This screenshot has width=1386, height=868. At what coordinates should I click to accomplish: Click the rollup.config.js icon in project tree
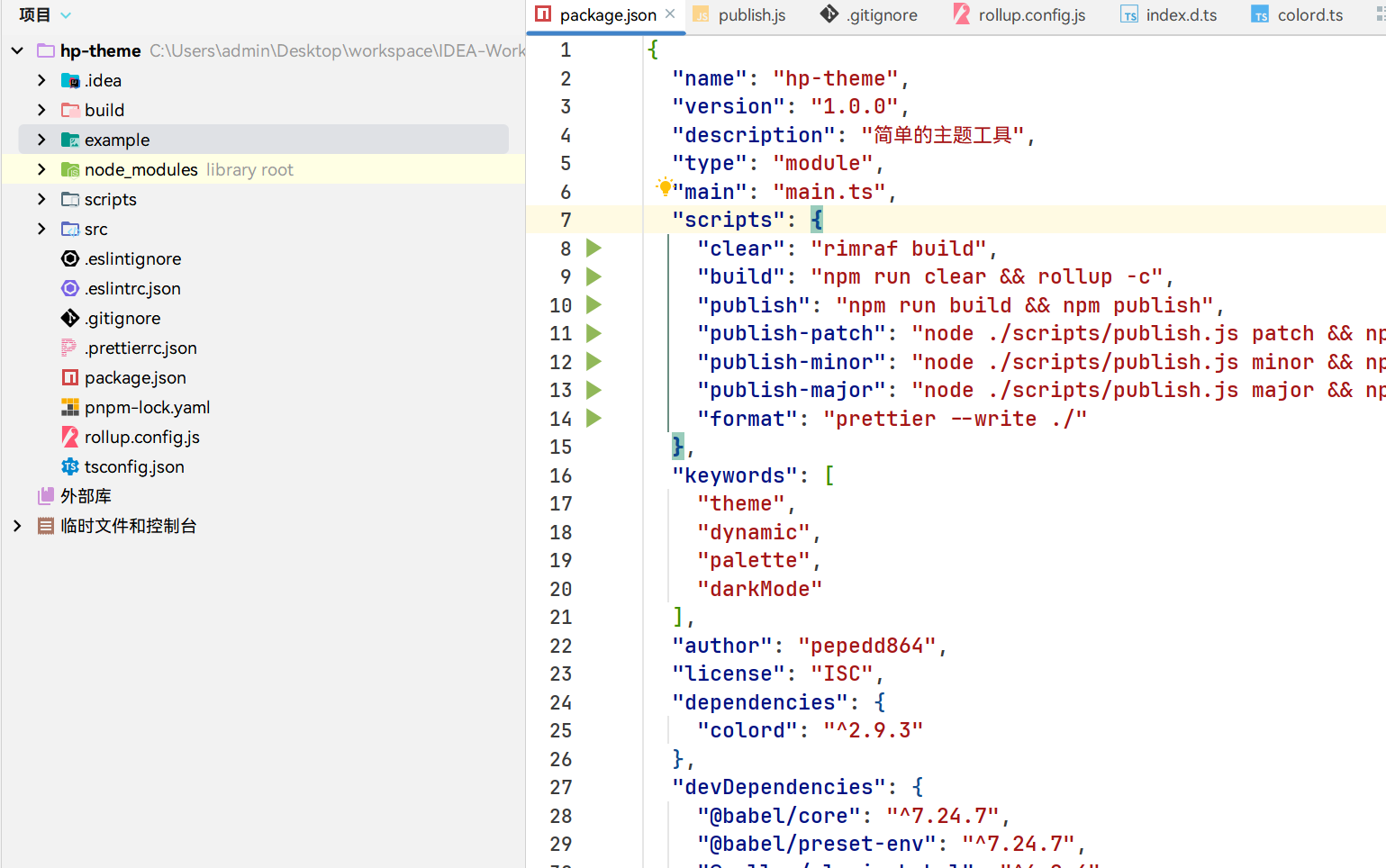pos(70,437)
